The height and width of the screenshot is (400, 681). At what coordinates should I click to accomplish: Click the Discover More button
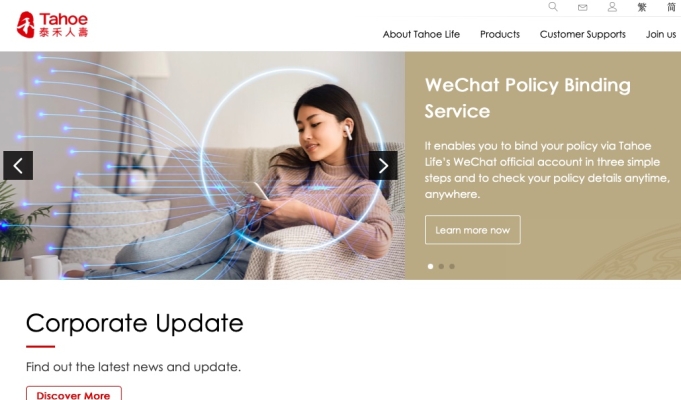(73, 395)
